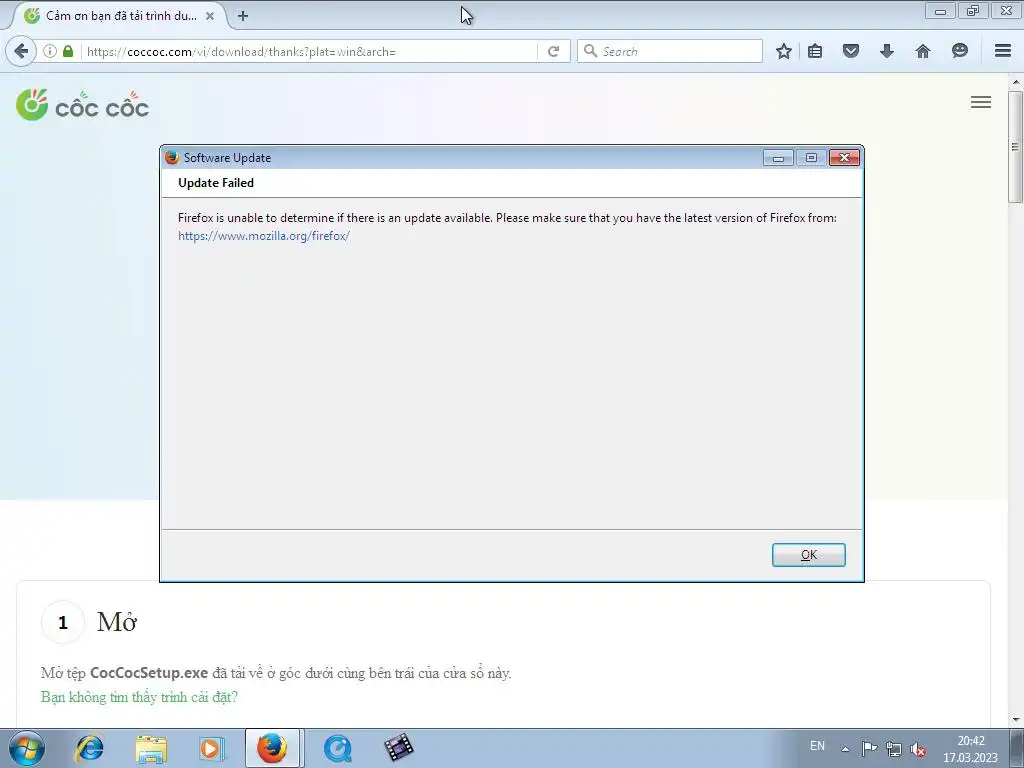
Task: Show bookmarks list icon in toolbar
Action: tap(815, 51)
